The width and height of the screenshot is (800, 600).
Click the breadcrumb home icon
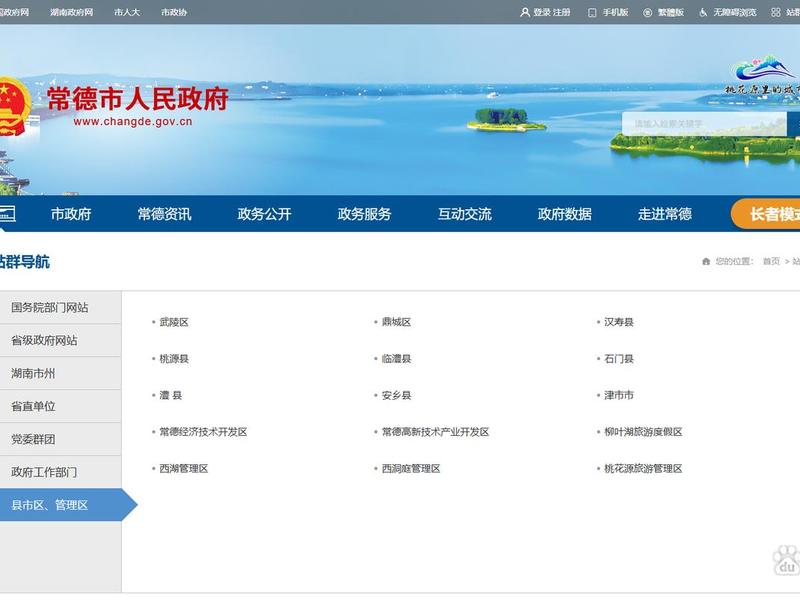pyautogui.click(x=706, y=261)
